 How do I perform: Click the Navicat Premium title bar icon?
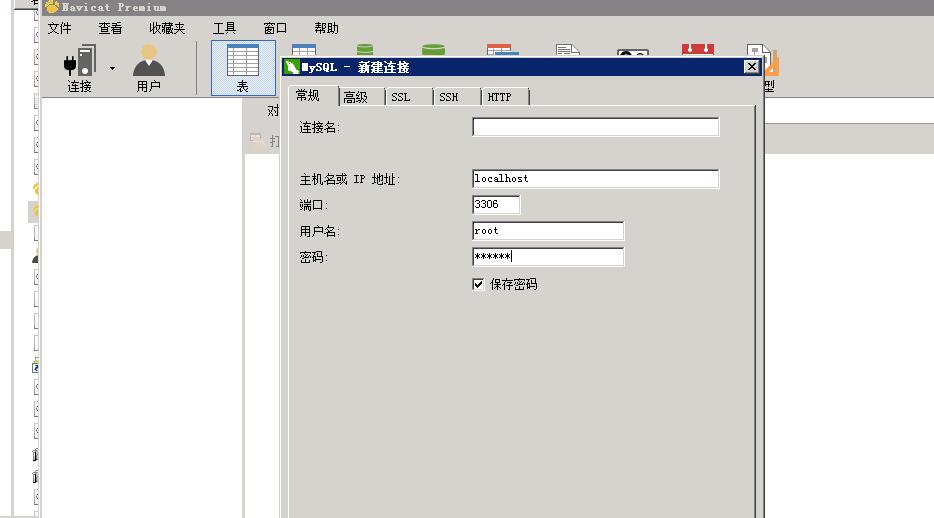pyautogui.click(x=52, y=7)
